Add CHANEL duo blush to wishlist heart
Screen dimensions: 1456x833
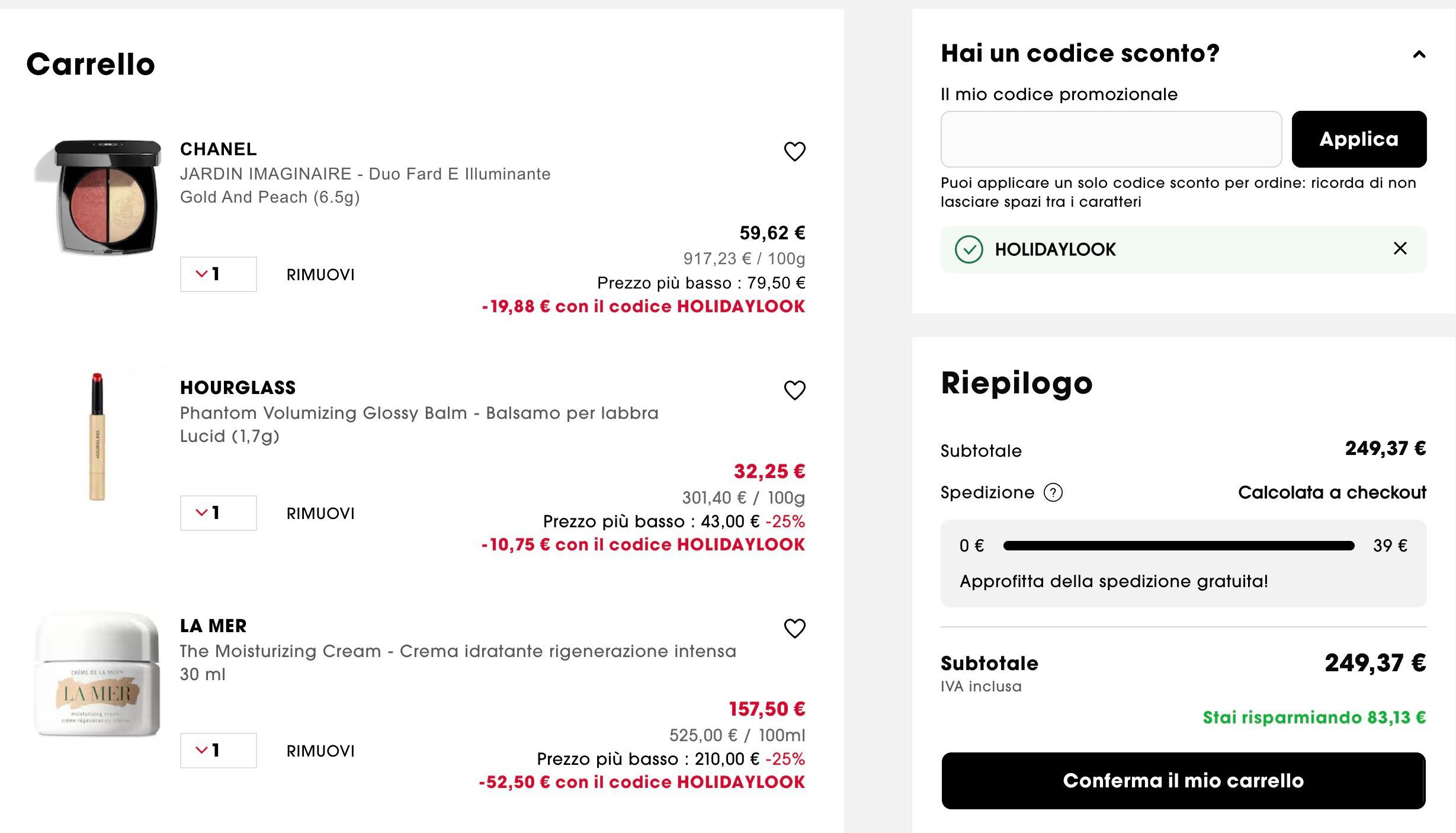pos(794,152)
